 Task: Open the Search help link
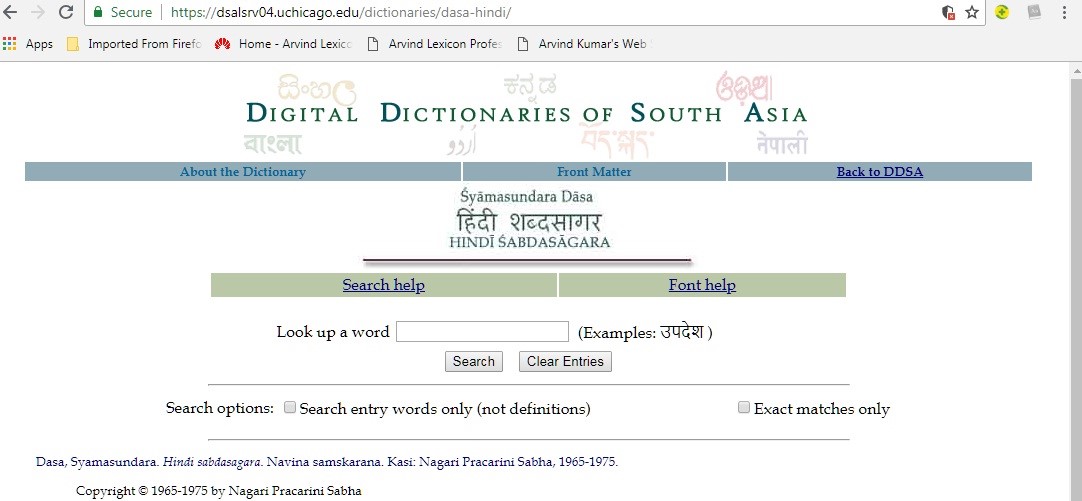click(384, 285)
